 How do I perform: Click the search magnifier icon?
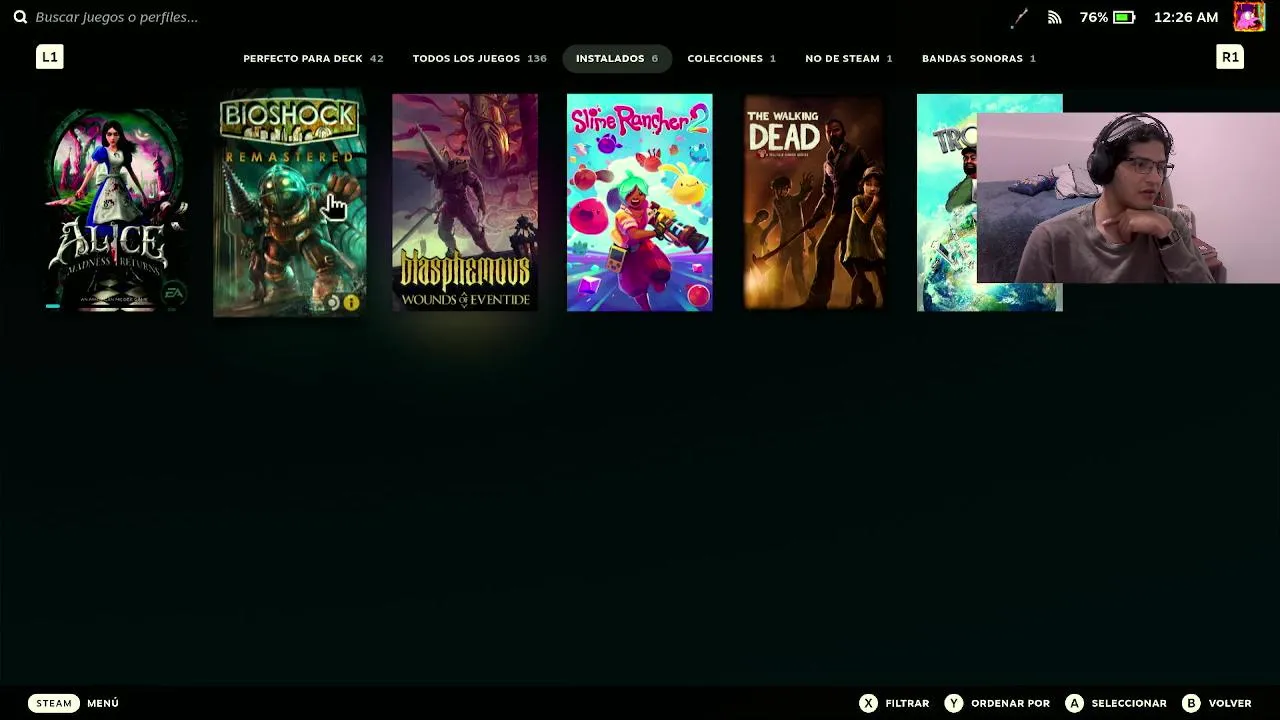point(20,17)
